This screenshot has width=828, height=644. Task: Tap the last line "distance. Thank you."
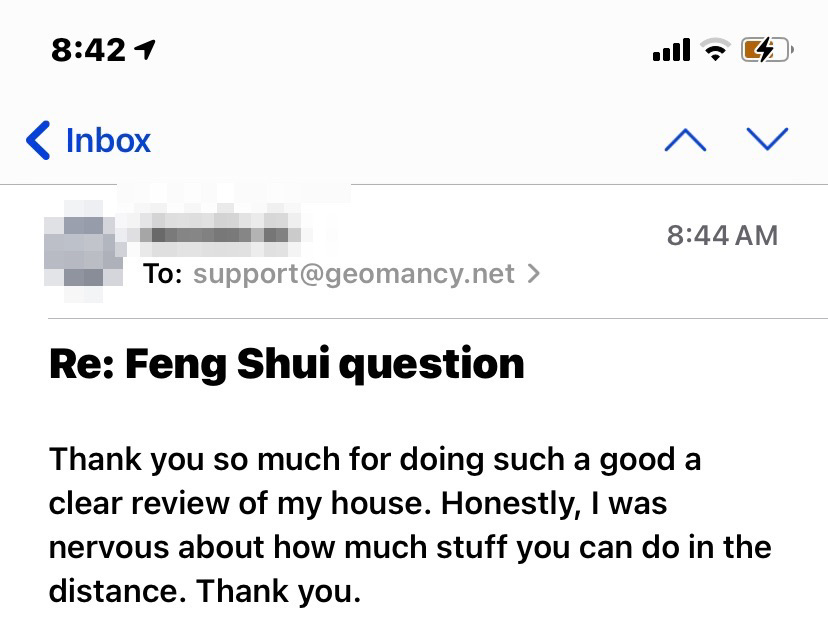tap(204, 591)
